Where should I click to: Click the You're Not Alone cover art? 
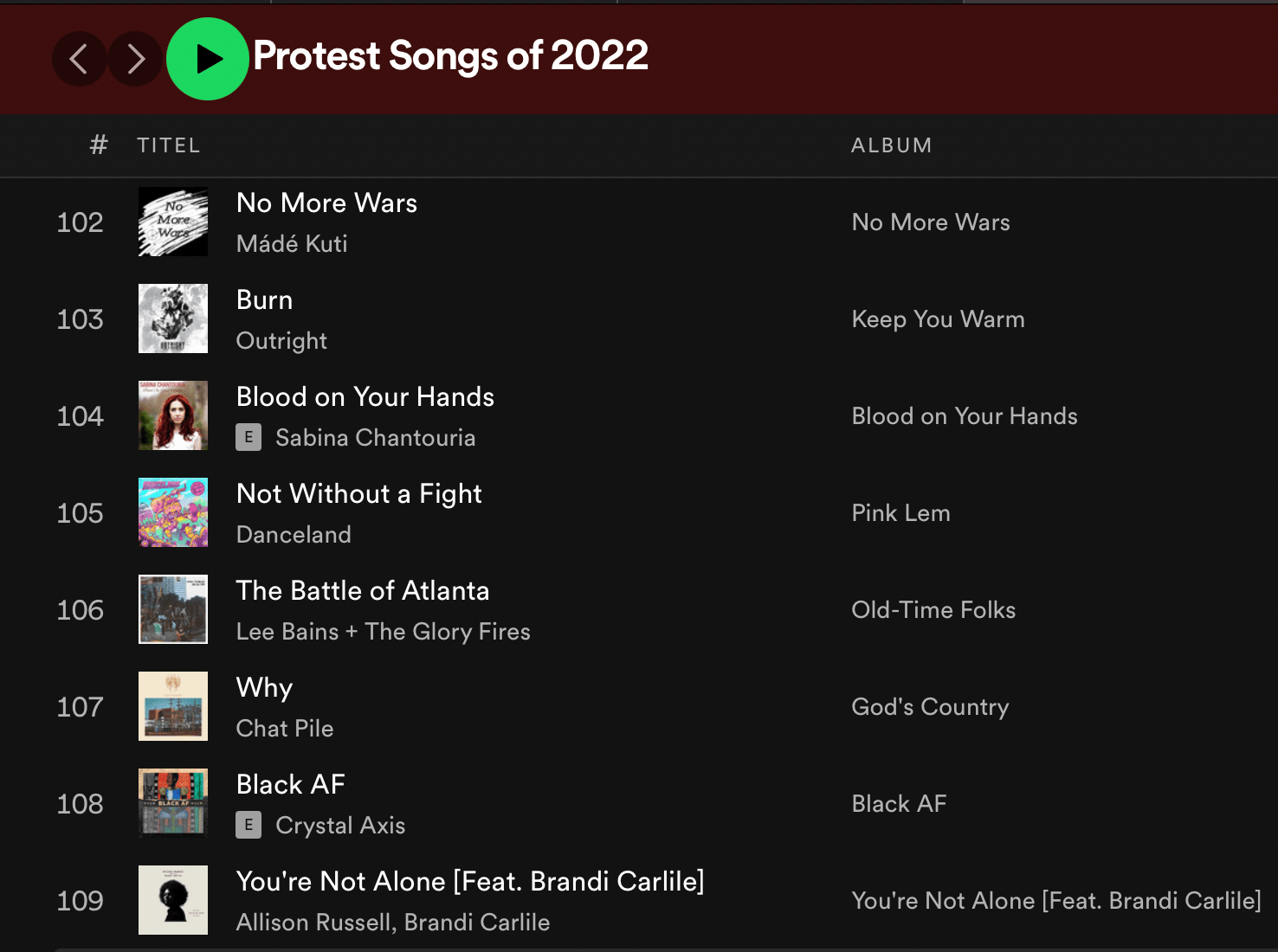click(173, 901)
